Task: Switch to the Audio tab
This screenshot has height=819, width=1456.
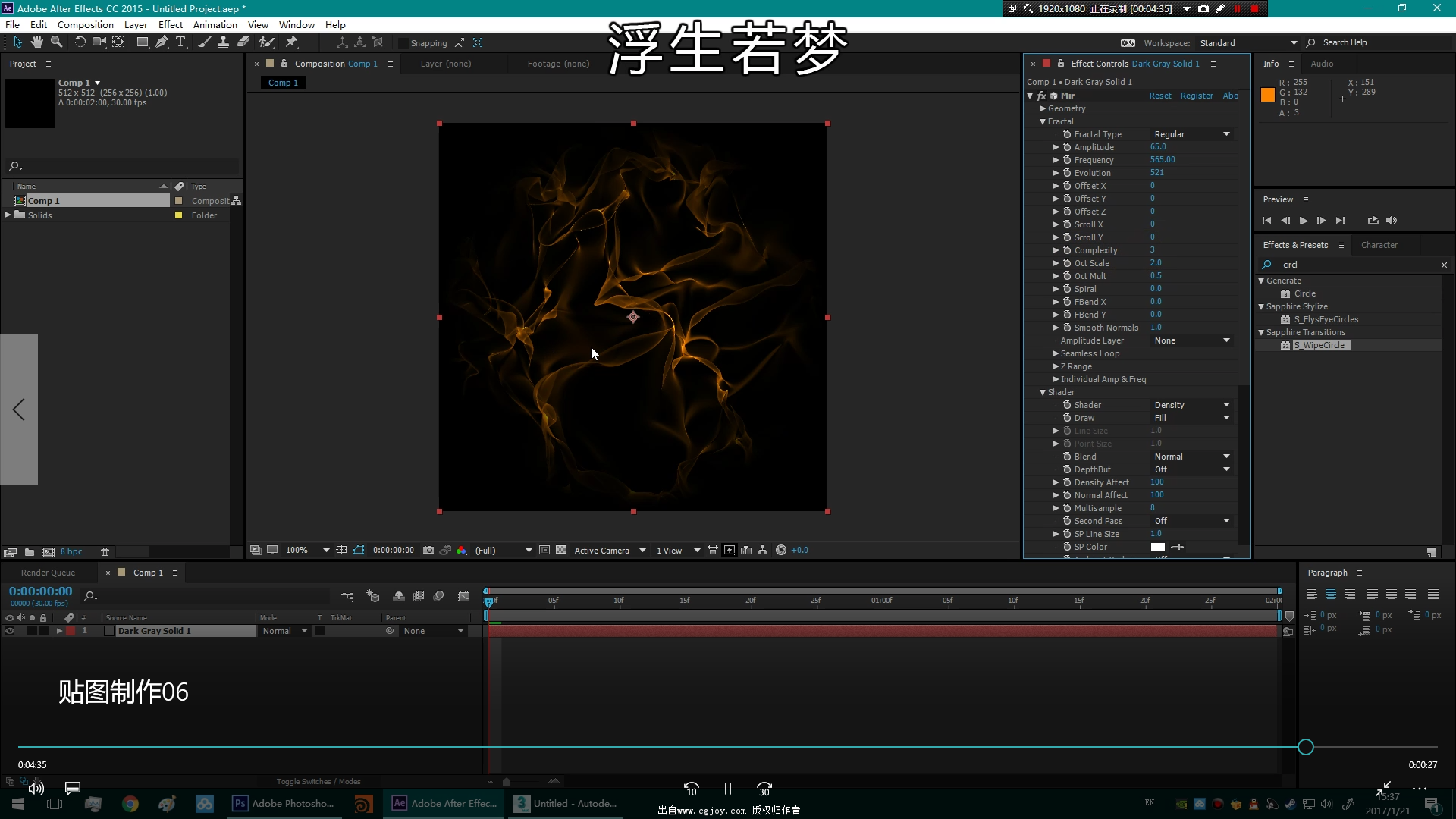Action: [1322, 64]
